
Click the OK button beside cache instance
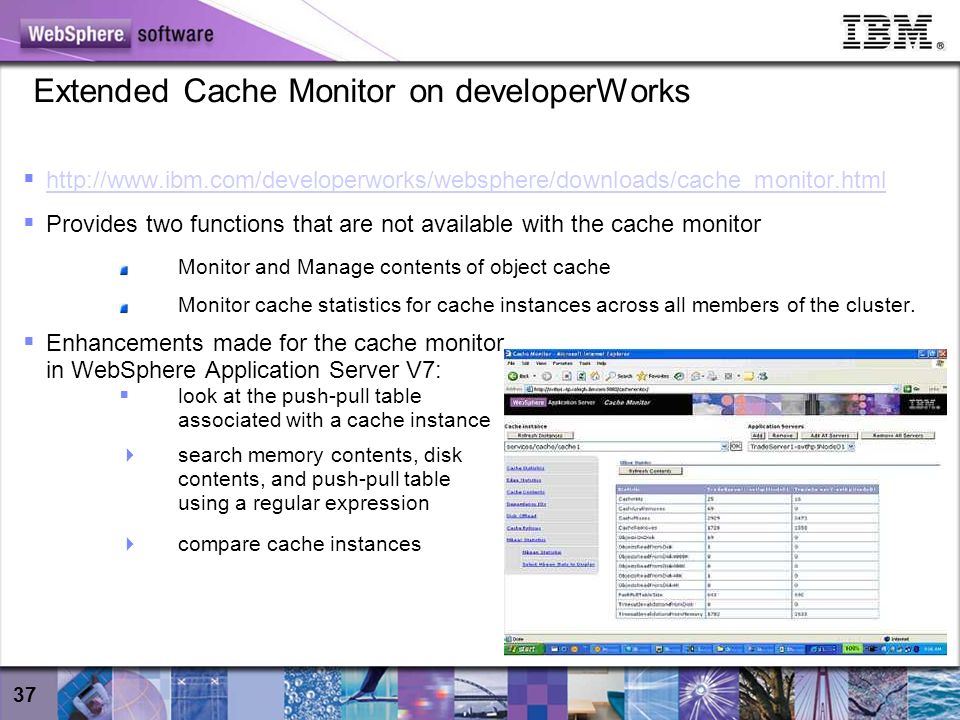tap(736, 446)
